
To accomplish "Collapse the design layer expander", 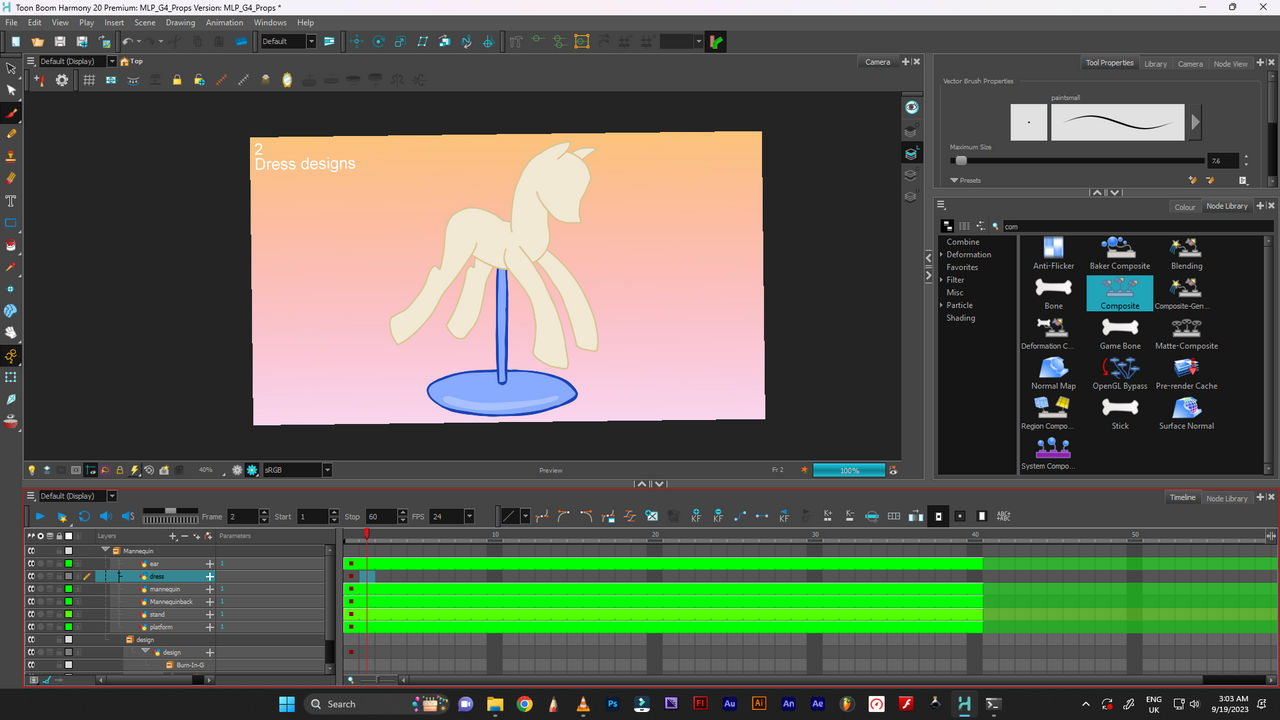I will click(146, 652).
